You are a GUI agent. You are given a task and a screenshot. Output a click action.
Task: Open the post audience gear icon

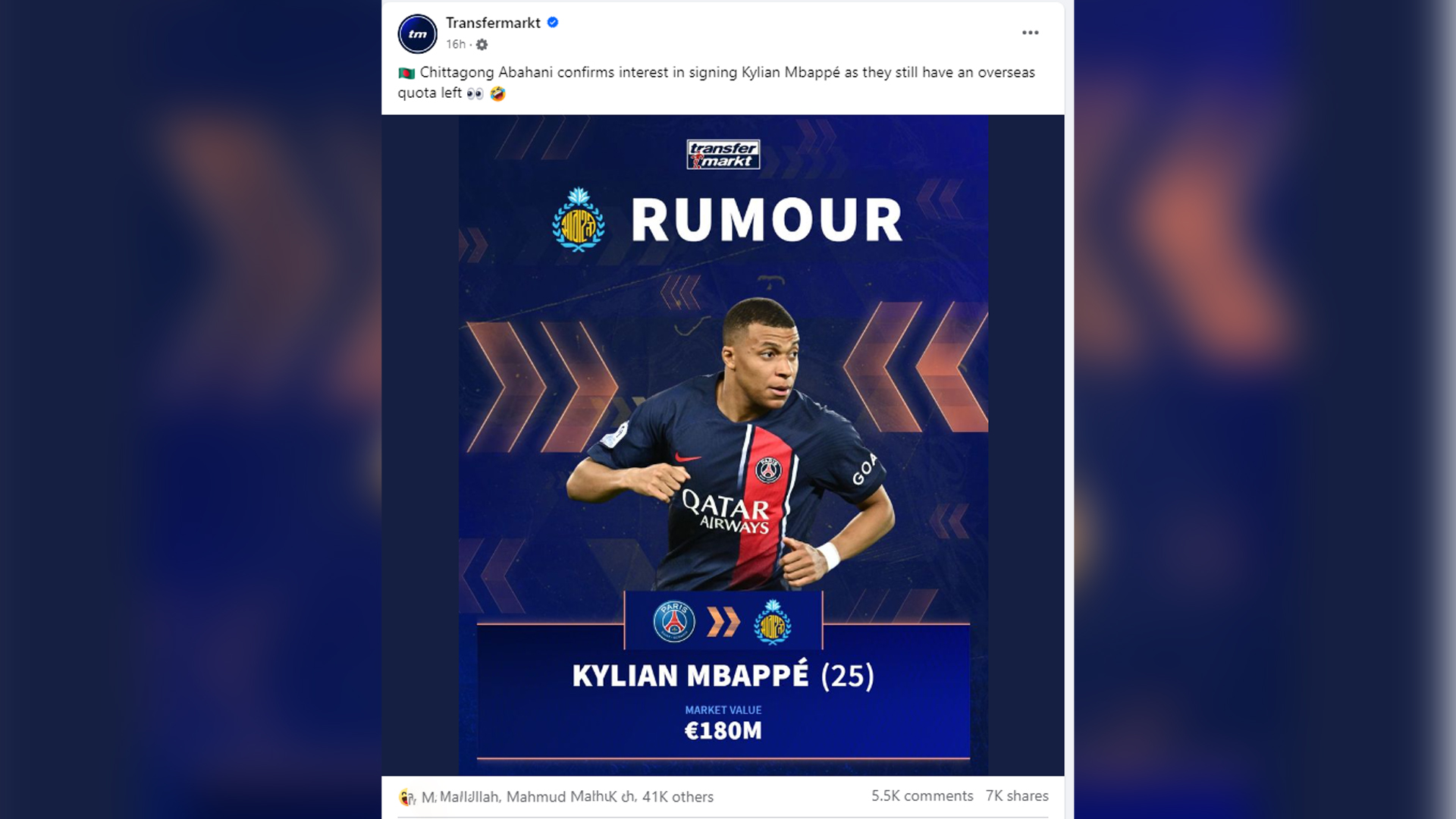click(482, 45)
